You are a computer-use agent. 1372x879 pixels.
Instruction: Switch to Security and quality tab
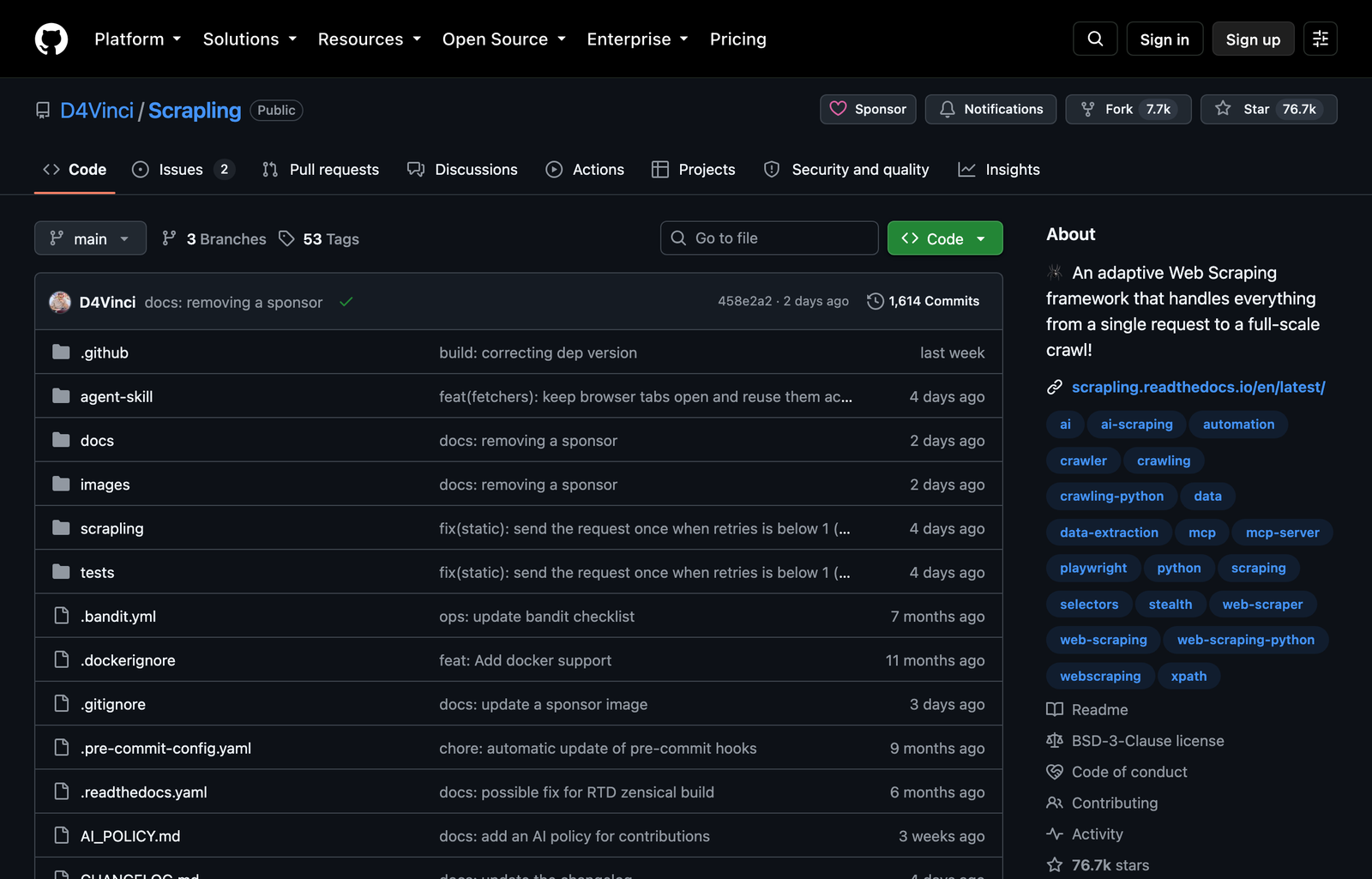846,170
